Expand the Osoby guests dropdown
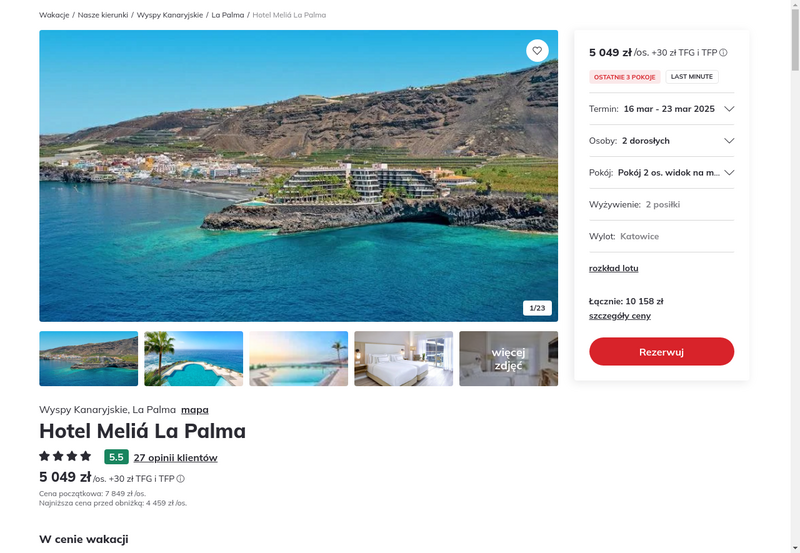This screenshot has width=800, height=553. click(661, 141)
